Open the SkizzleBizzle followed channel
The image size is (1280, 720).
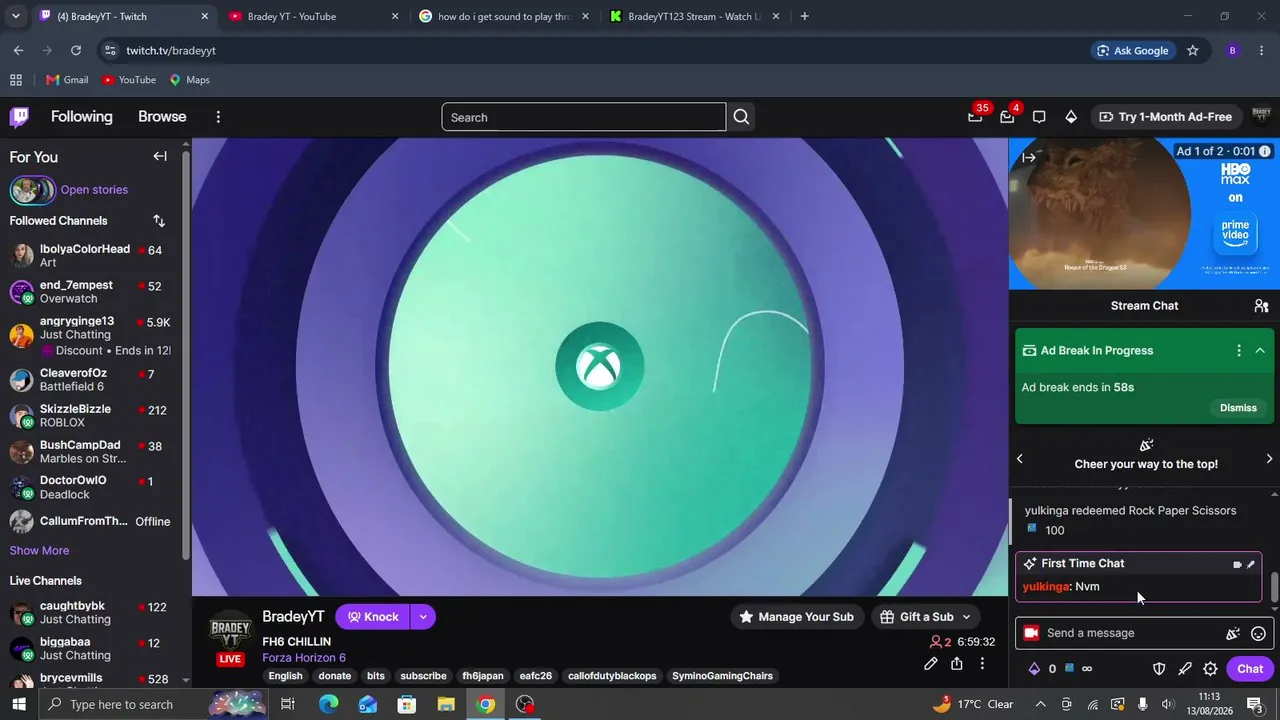coord(90,416)
